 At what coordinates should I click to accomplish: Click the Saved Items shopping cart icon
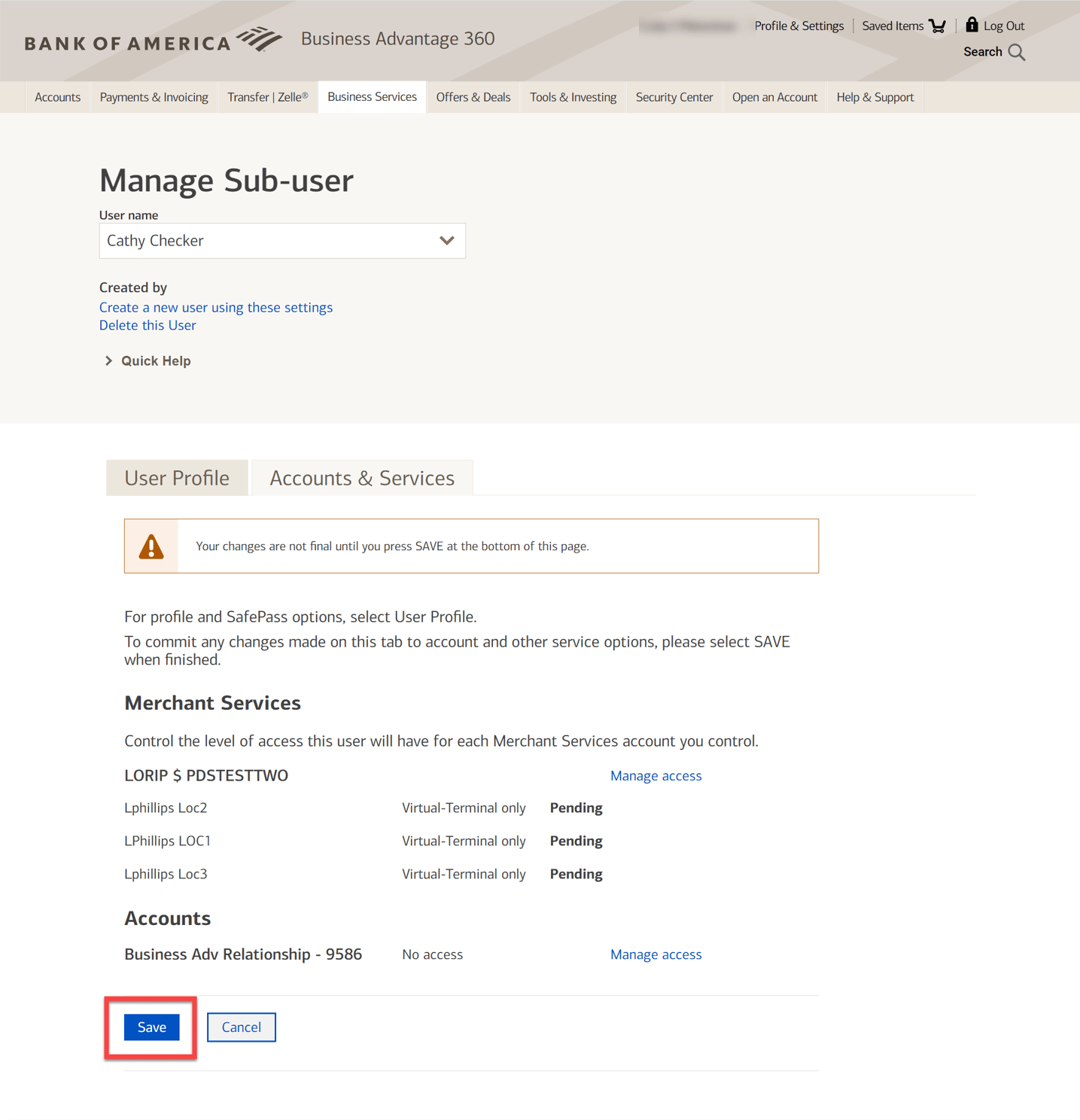pos(935,25)
